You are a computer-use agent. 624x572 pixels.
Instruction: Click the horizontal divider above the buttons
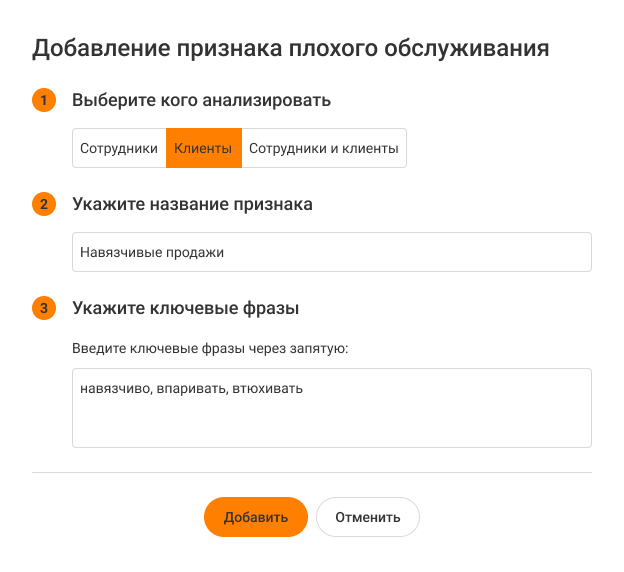(x=312, y=472)
